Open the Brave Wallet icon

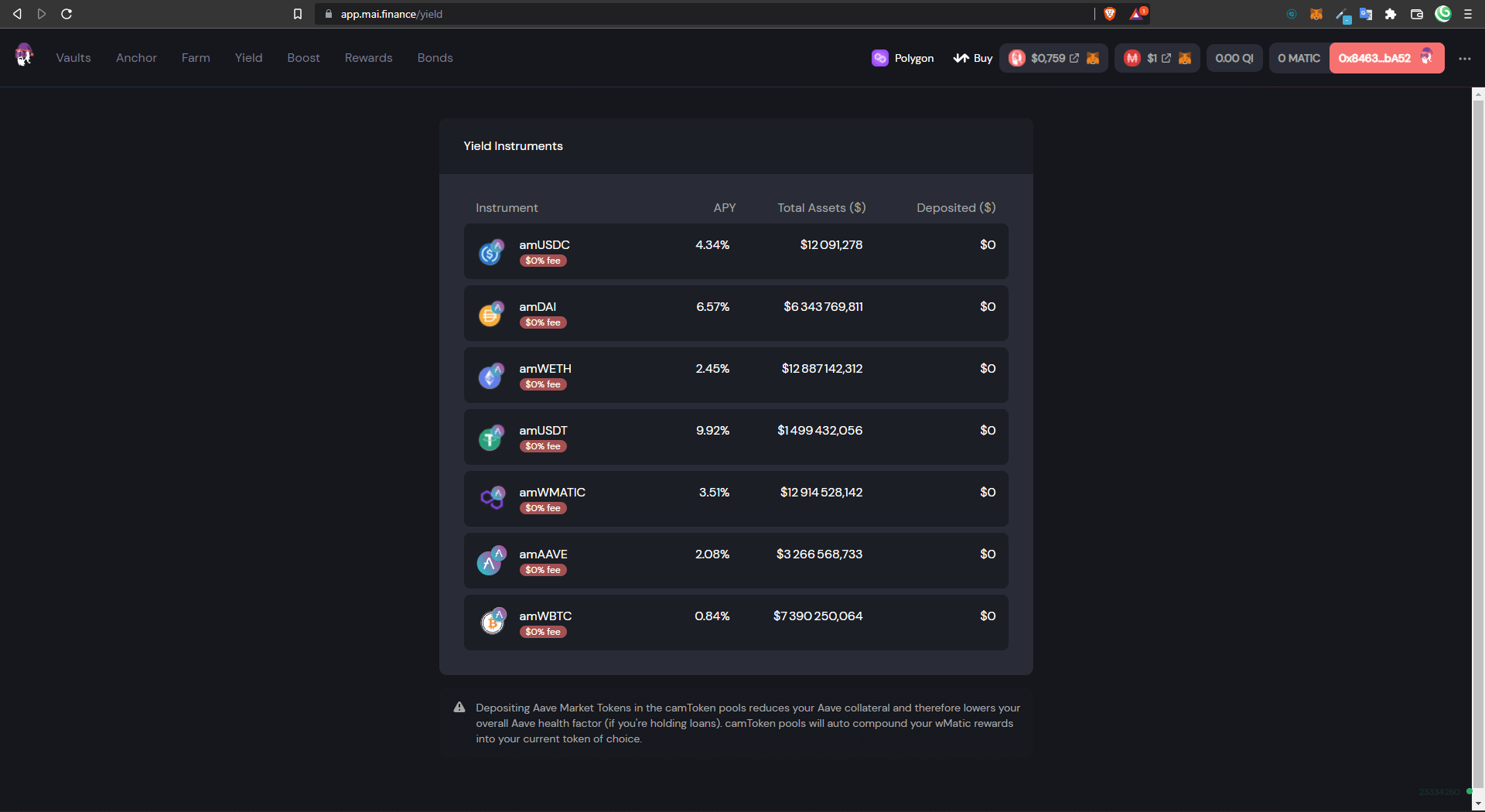coord(1417,14)
